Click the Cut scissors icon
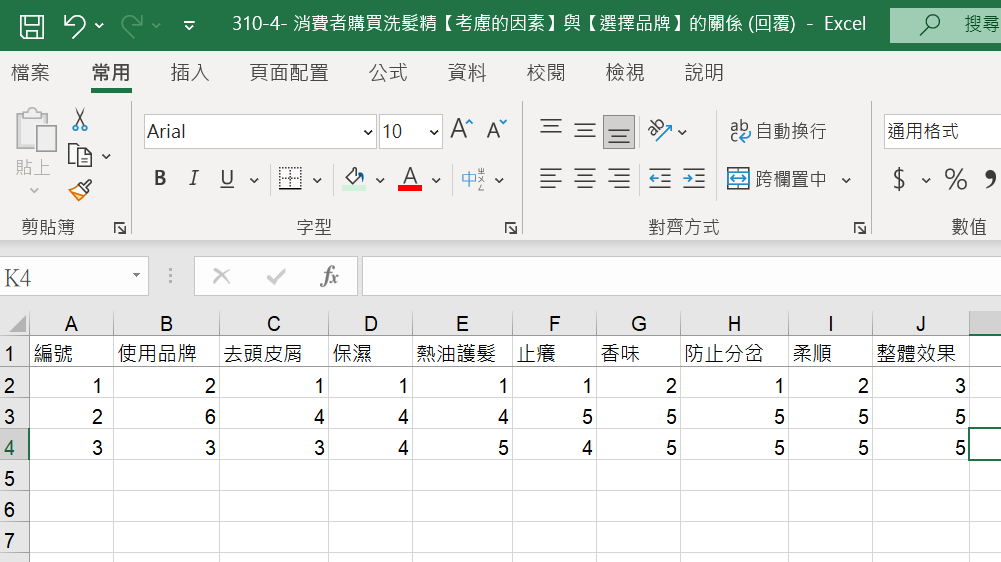 [x=80, y=121]
